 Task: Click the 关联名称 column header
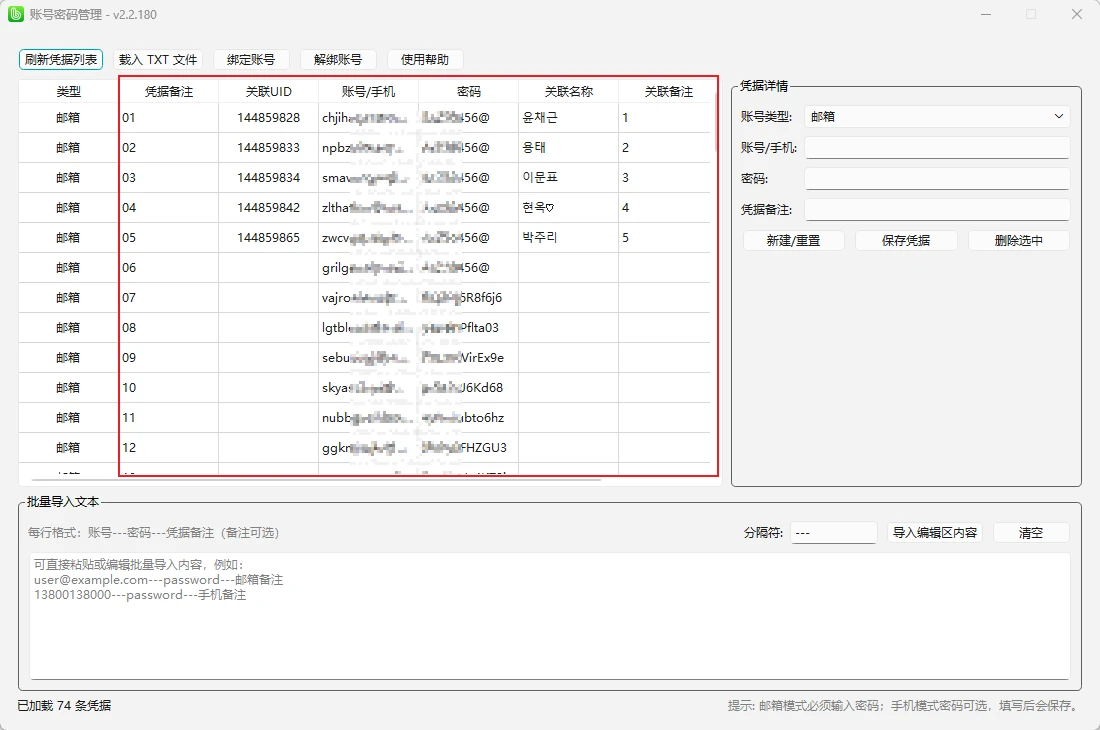[x=569, y=91]
